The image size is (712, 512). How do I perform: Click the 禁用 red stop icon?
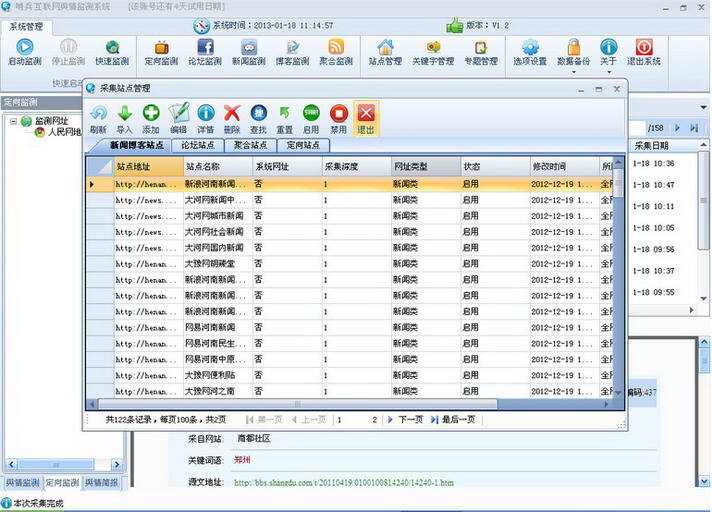pyautogui.click(x=339, y=113)
